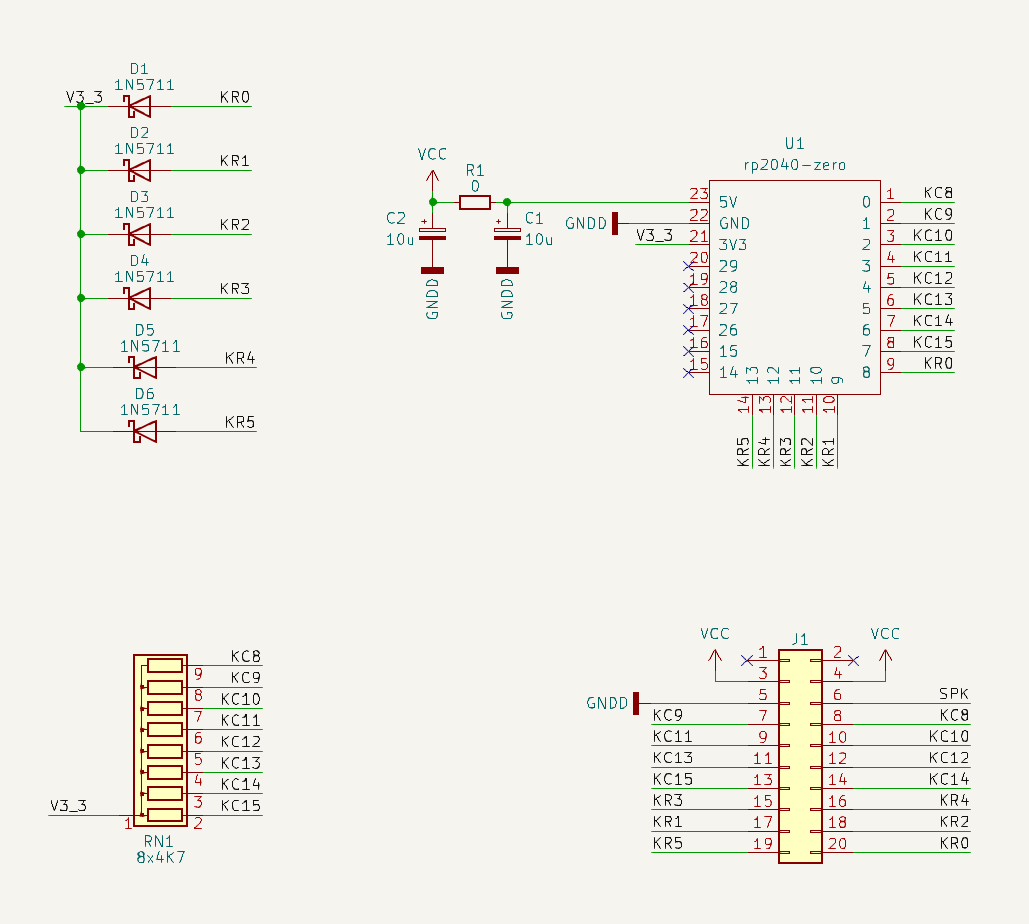Click the KC8 label at U1 pin 1
1029x924 pixels.
(x=938, y=193)
